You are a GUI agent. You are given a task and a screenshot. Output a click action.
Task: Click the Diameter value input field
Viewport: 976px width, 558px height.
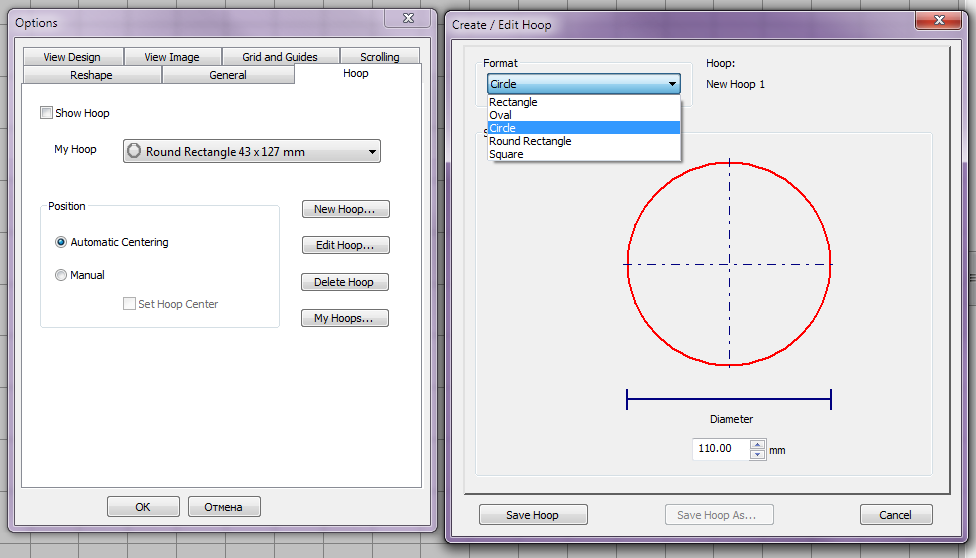pos(720,449)
